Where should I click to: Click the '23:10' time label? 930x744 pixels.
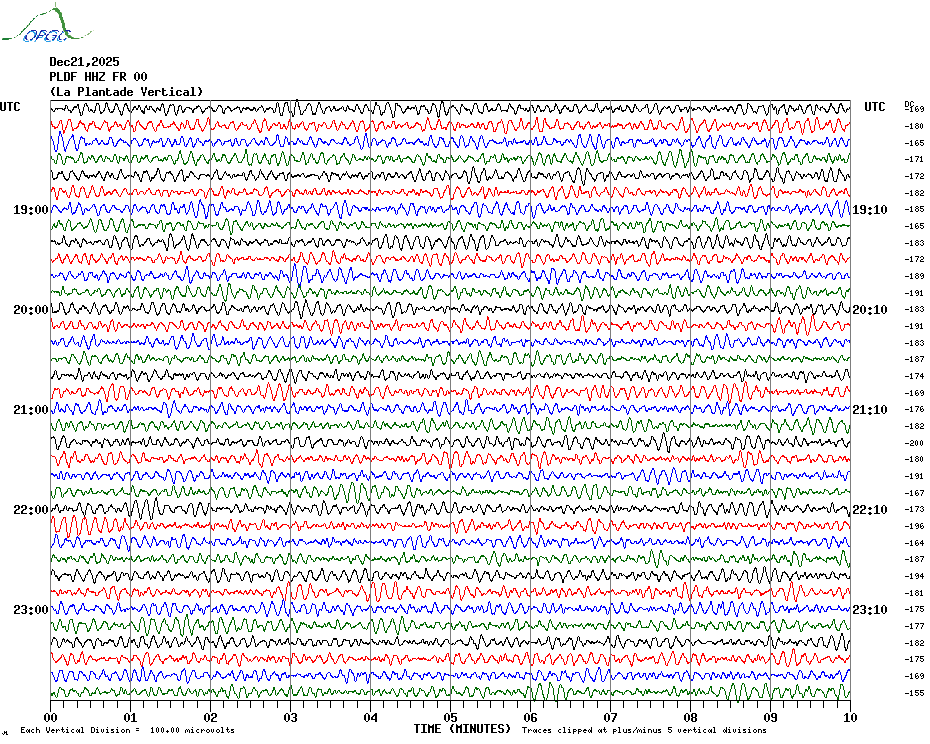click(x=870, y=610)
